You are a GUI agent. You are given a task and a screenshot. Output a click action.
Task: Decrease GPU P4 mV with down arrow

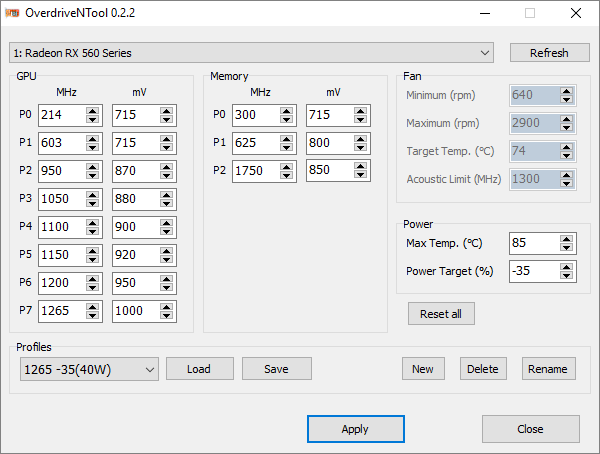166,231
